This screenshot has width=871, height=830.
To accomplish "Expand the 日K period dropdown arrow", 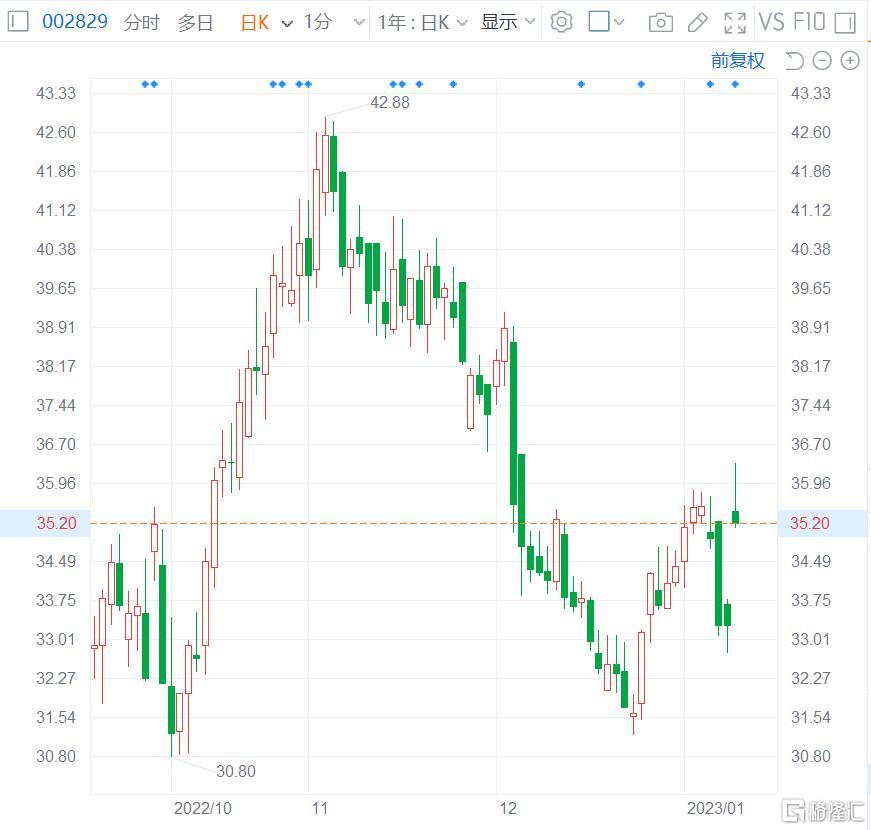I will [287, 23].
